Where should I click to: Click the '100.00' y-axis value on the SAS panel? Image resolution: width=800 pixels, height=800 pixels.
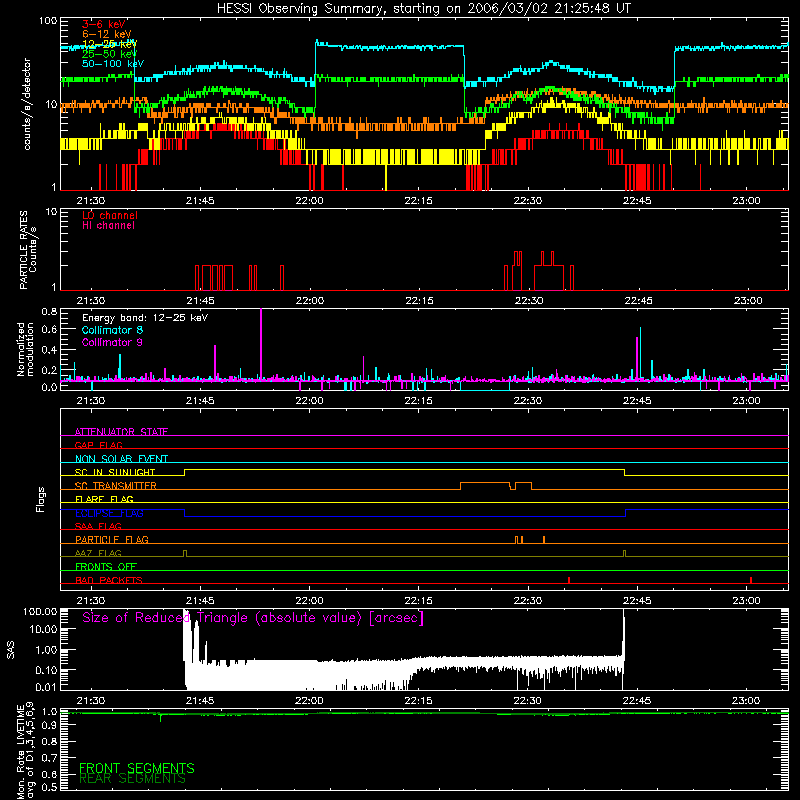tap(40, 611)
